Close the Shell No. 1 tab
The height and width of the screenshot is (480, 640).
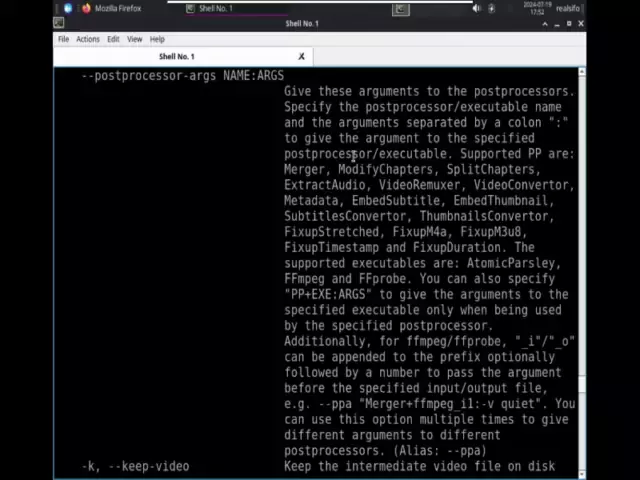point(301,57)
